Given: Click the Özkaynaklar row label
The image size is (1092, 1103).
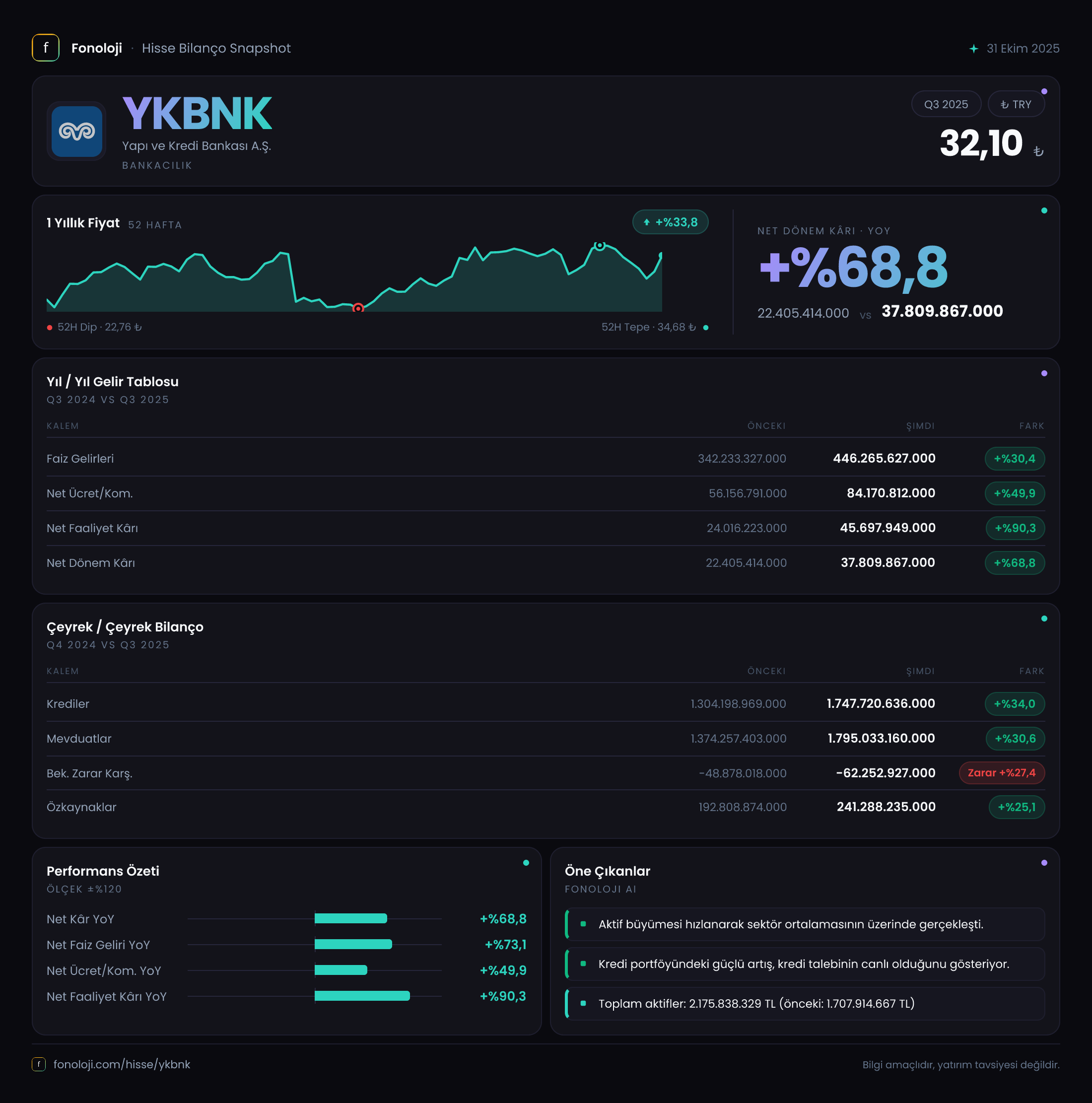Looking at the screenshot, I should 81,807.
